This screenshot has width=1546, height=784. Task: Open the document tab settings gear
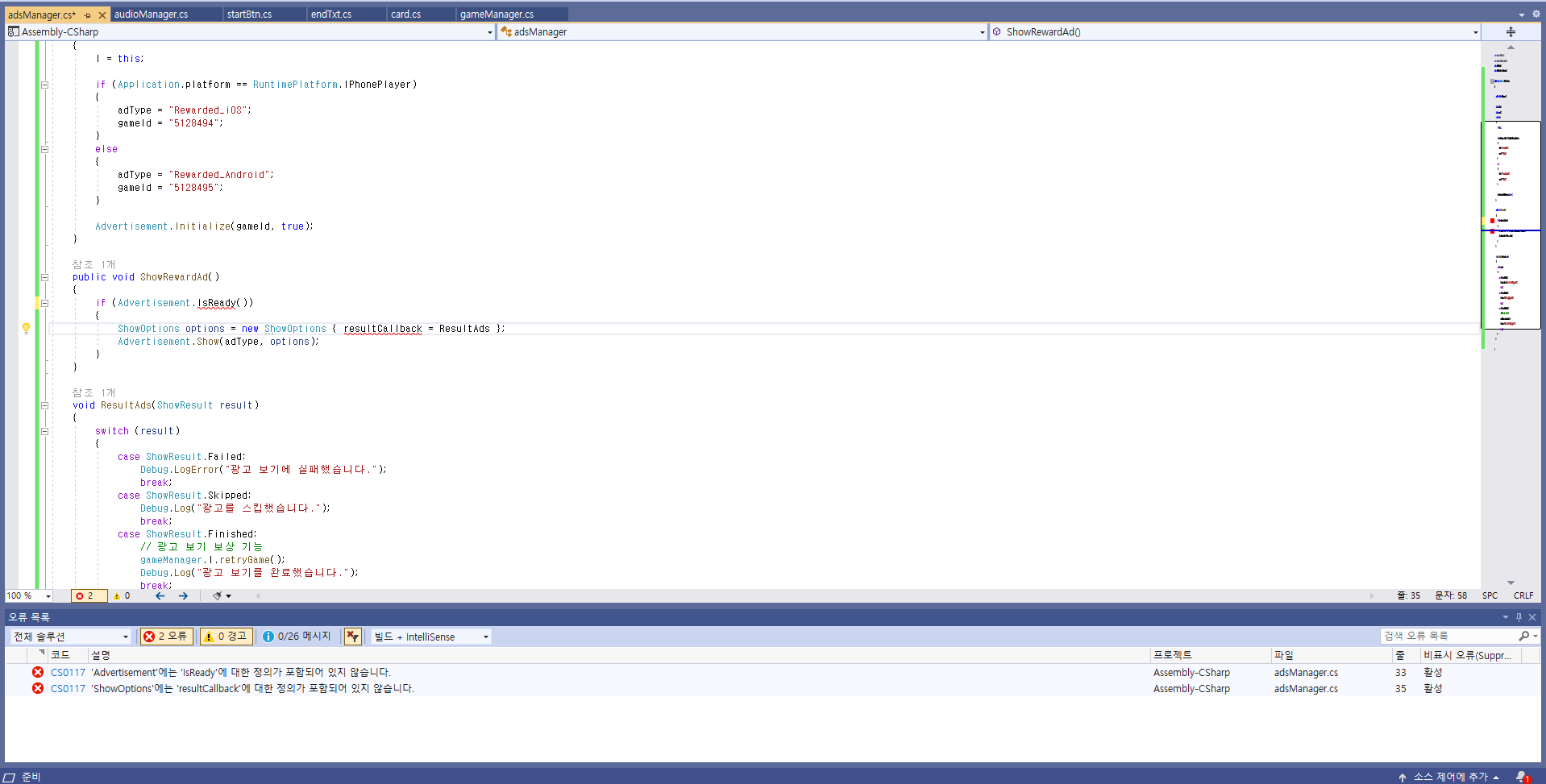click(1536, 14)
